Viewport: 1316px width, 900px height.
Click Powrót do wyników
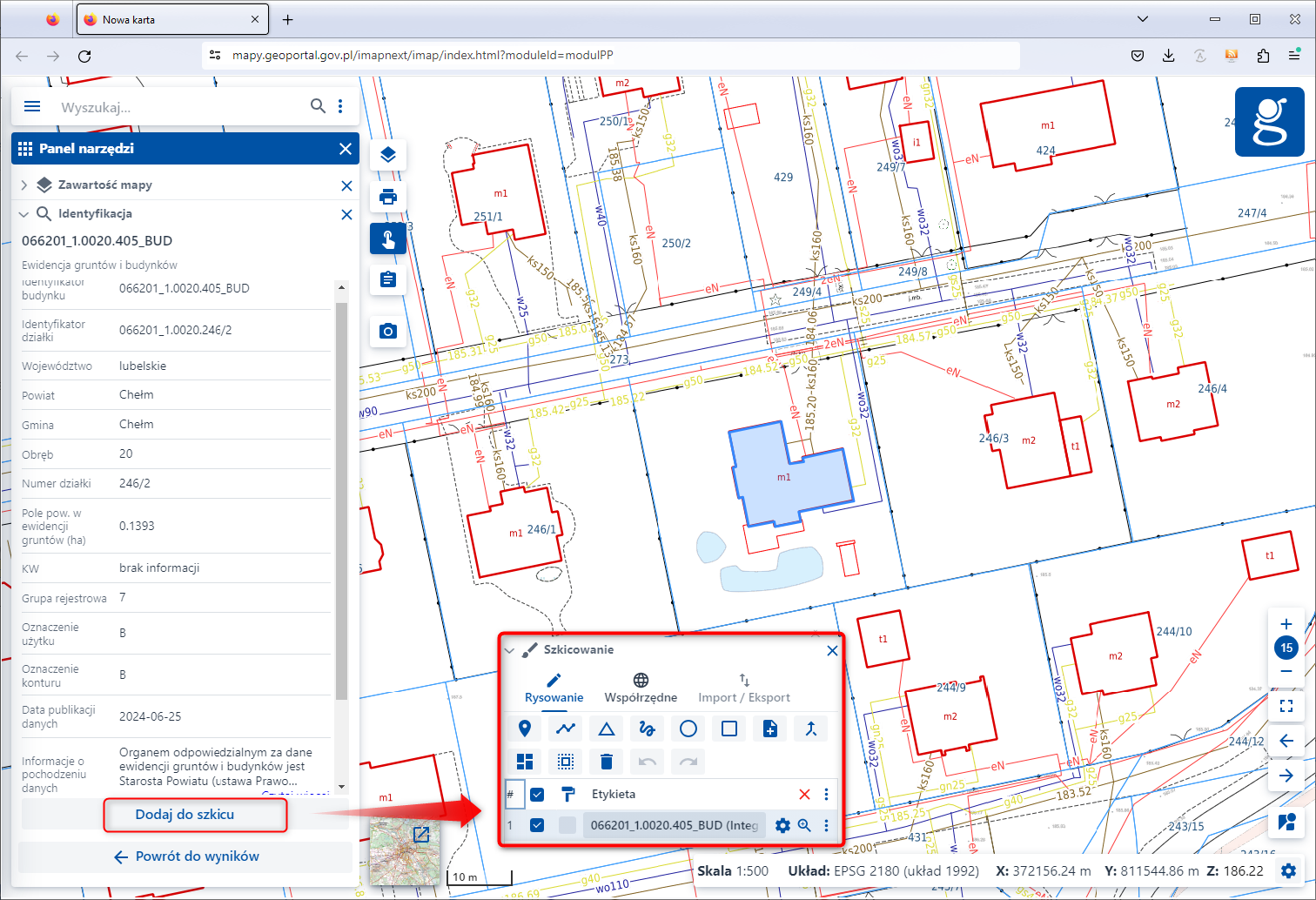point(186,856)
